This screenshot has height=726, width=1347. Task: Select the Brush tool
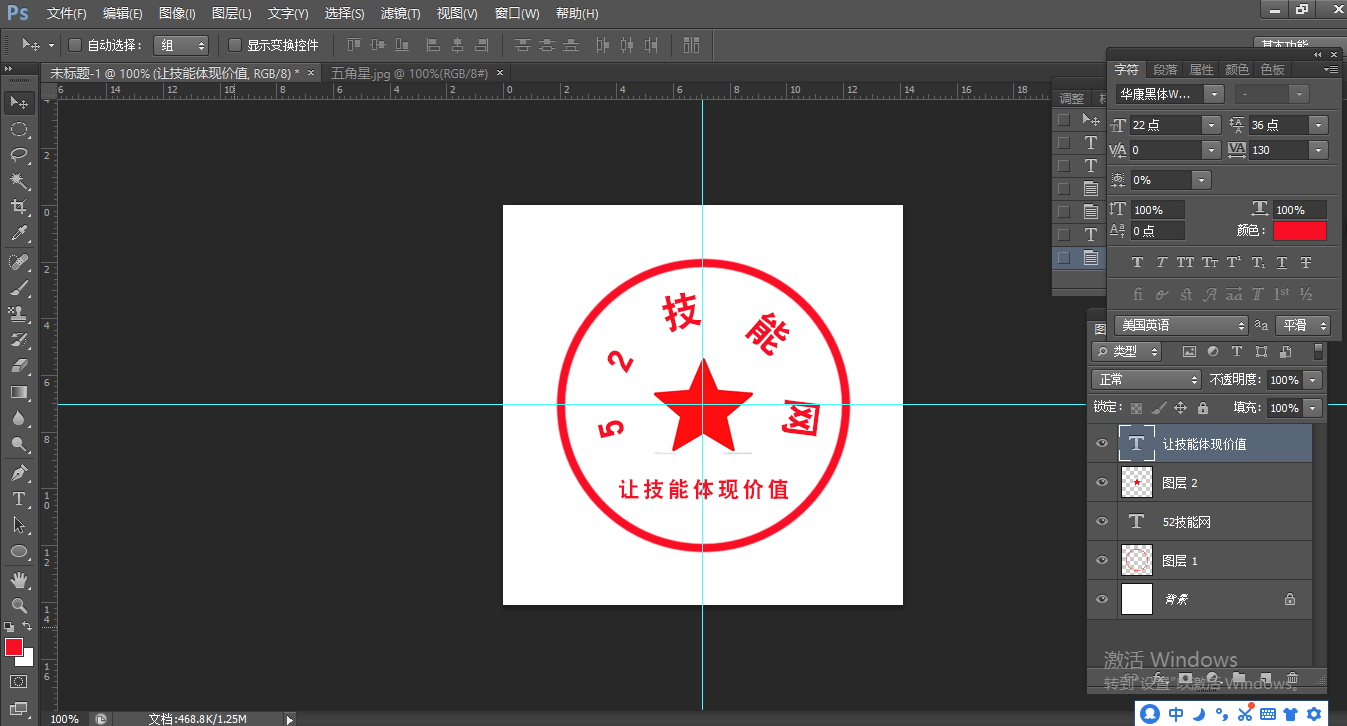tap(19, 288)
